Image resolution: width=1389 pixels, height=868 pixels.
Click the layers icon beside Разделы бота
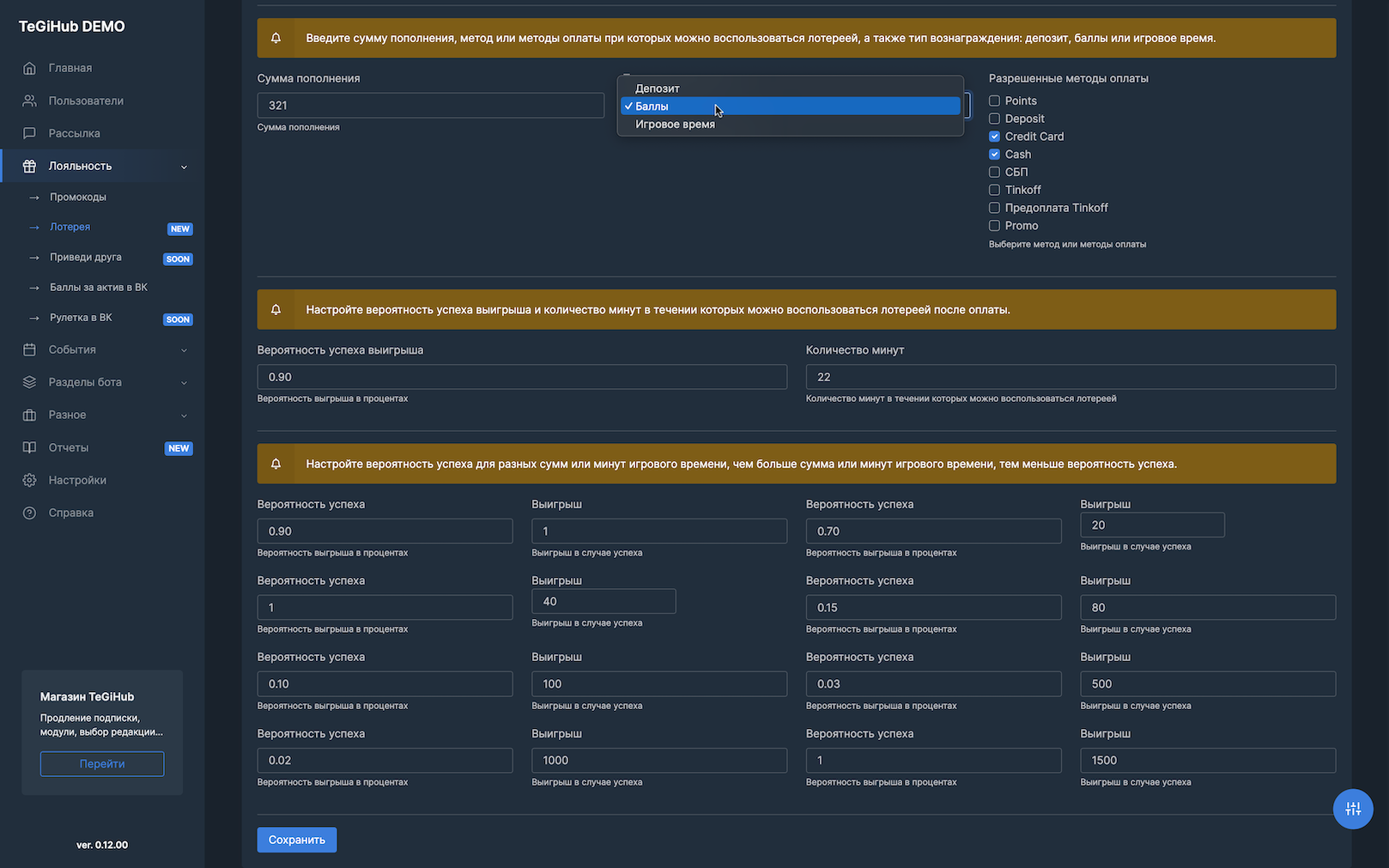(x=29, y=382)
